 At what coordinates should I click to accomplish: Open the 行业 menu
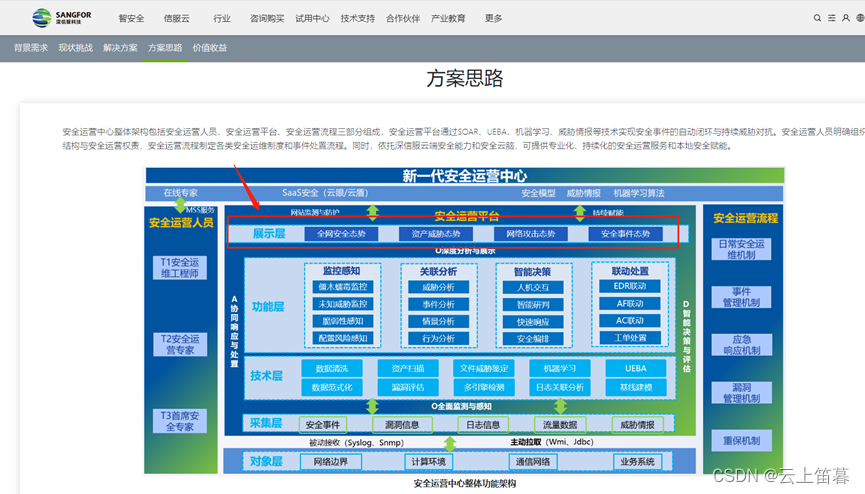point(222,18)
